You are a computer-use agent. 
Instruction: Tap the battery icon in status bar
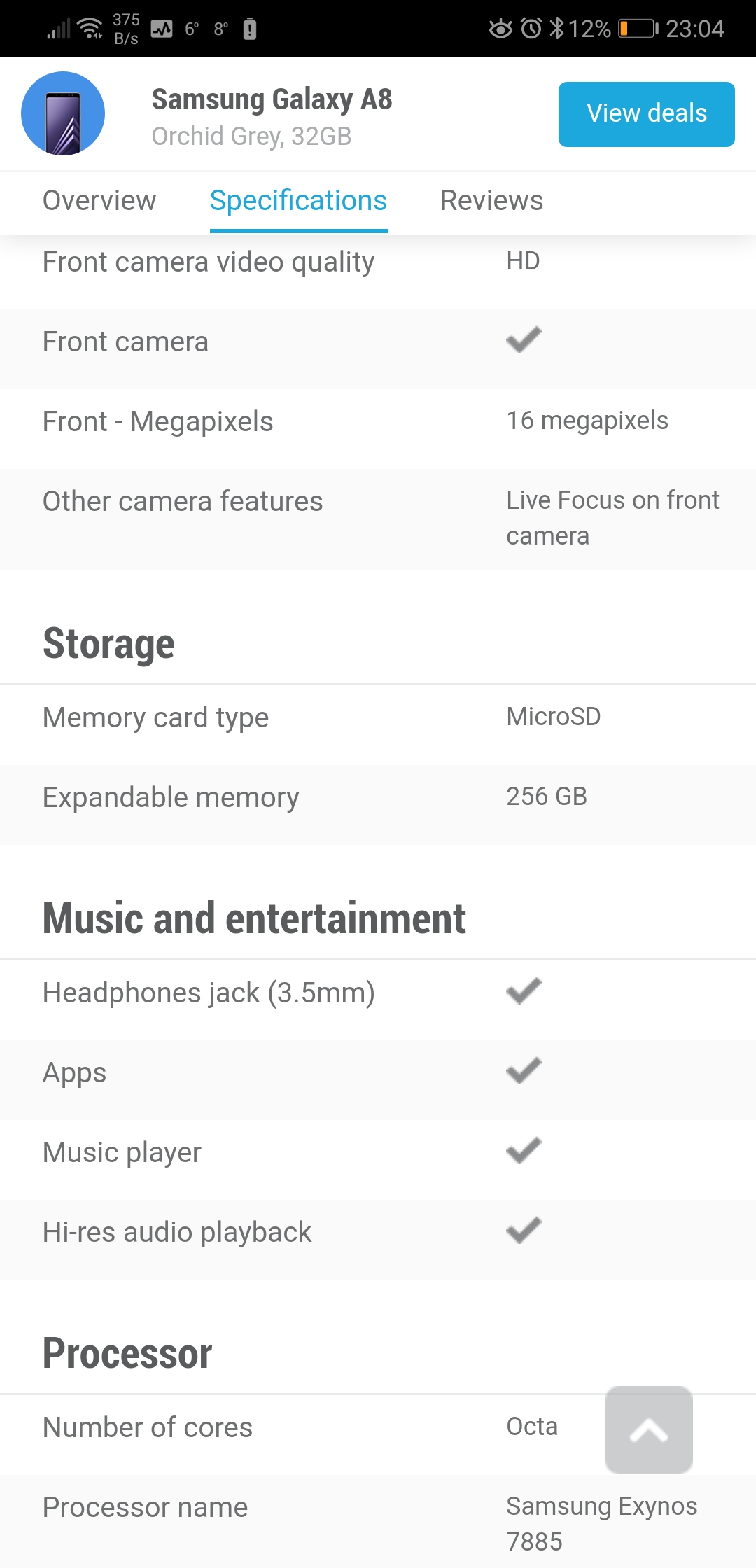click(x=638, y=29)
